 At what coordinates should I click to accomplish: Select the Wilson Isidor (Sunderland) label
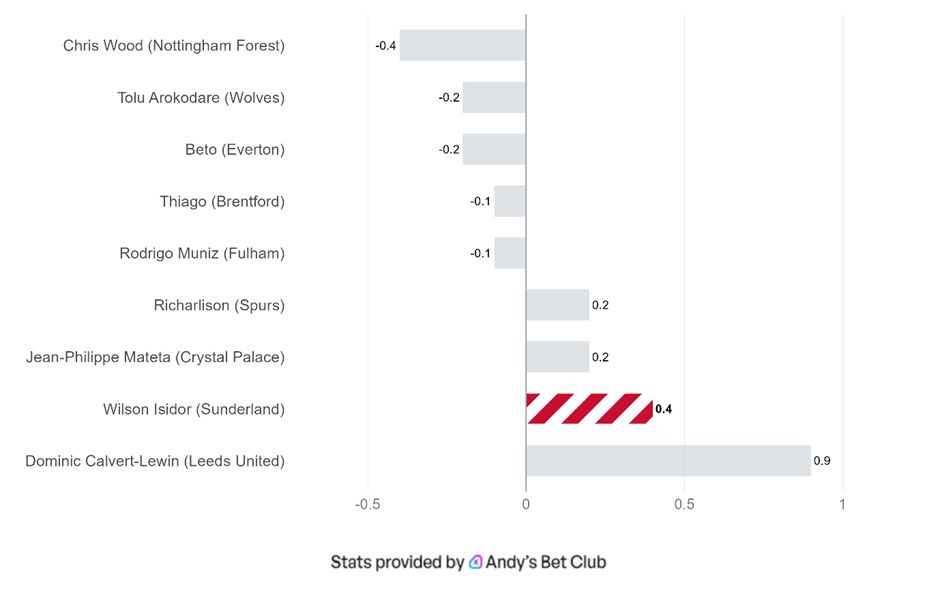(x=194, y=409)
